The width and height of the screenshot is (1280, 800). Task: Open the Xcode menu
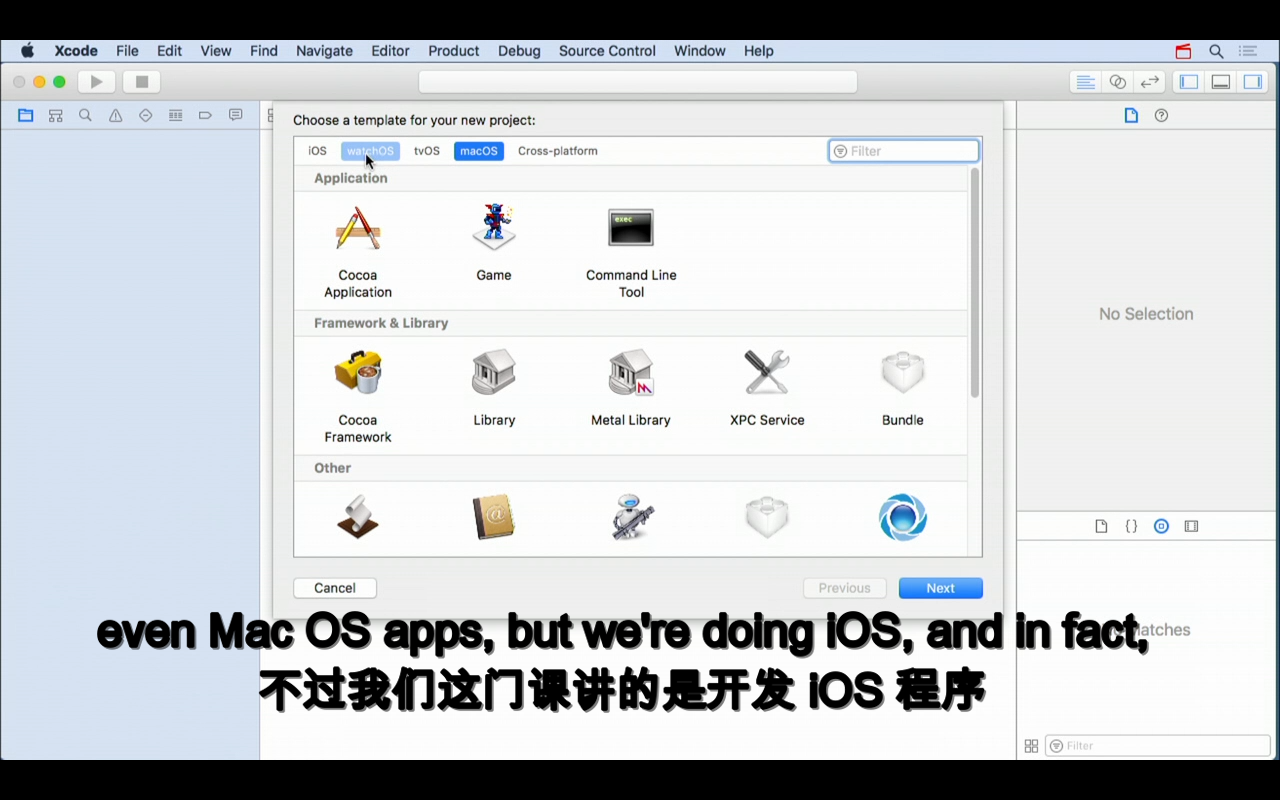coord(76,51)
